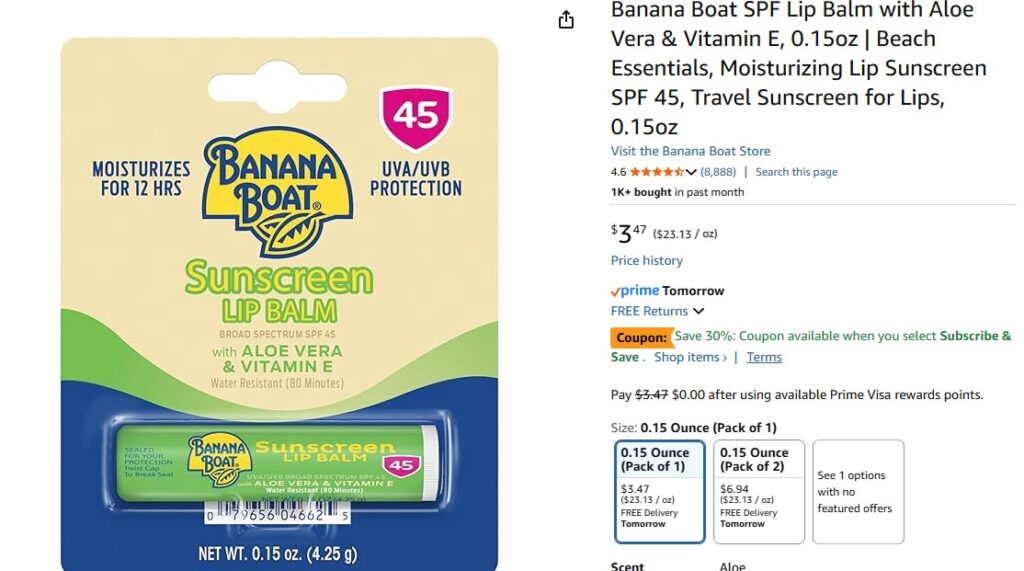Open the 8,888 reviews count link
Screen dimensions: 1024x571
pyautogui.click(x=718, y=172)
